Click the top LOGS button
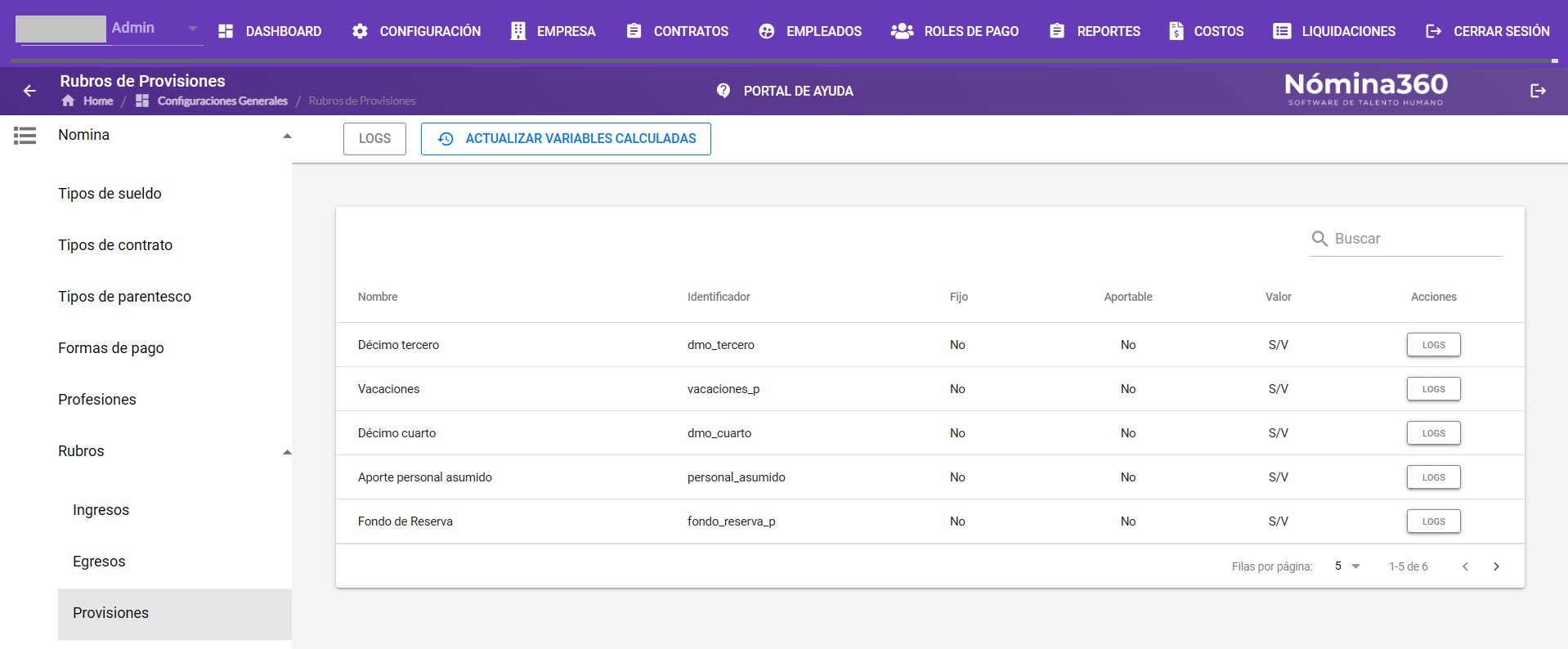Screen dimensions: 1568x649 pos(374,139)
